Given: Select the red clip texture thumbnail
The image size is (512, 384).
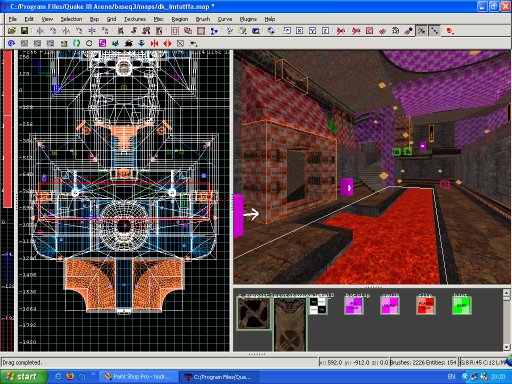Looking at the screenshot, I should click(x=426, y=306).
